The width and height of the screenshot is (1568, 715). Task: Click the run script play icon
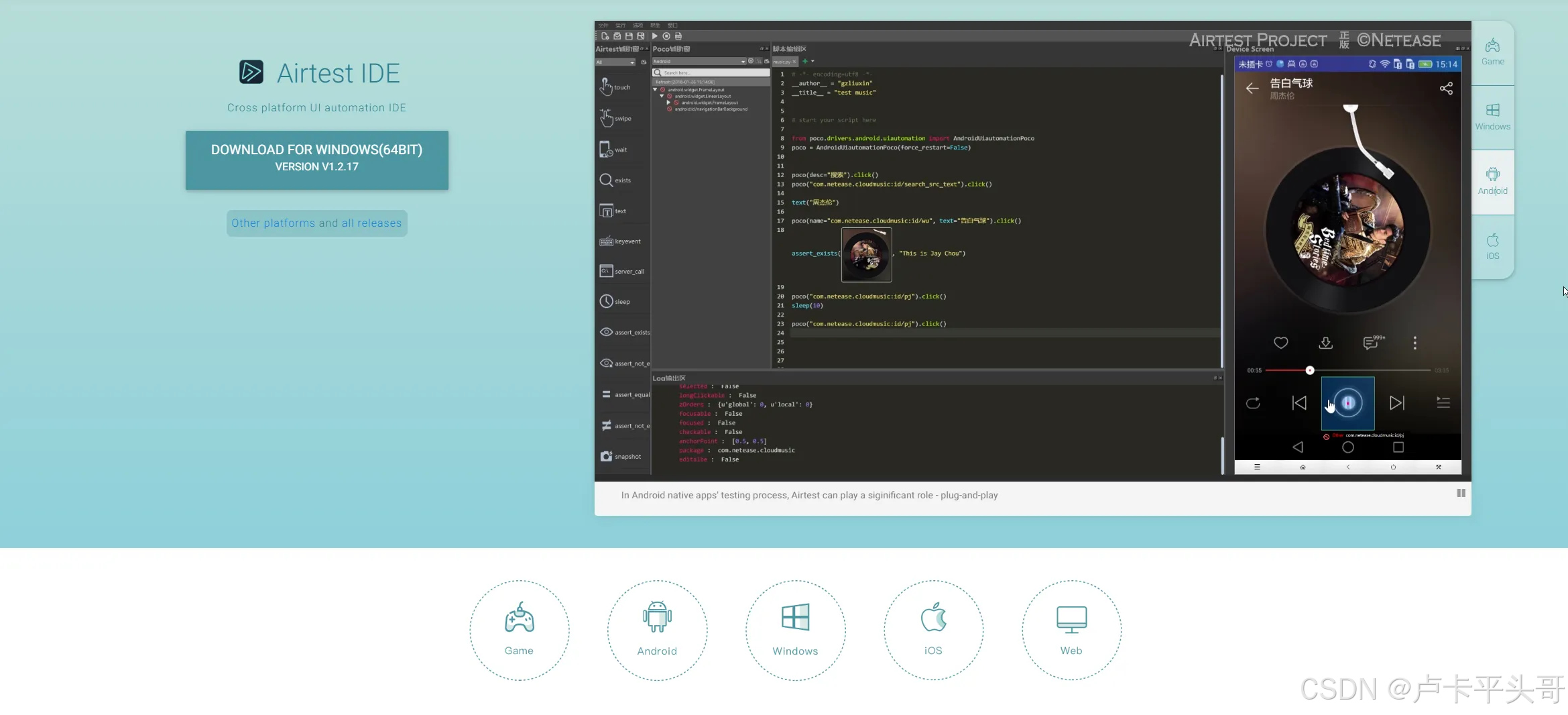pos(654,36)
